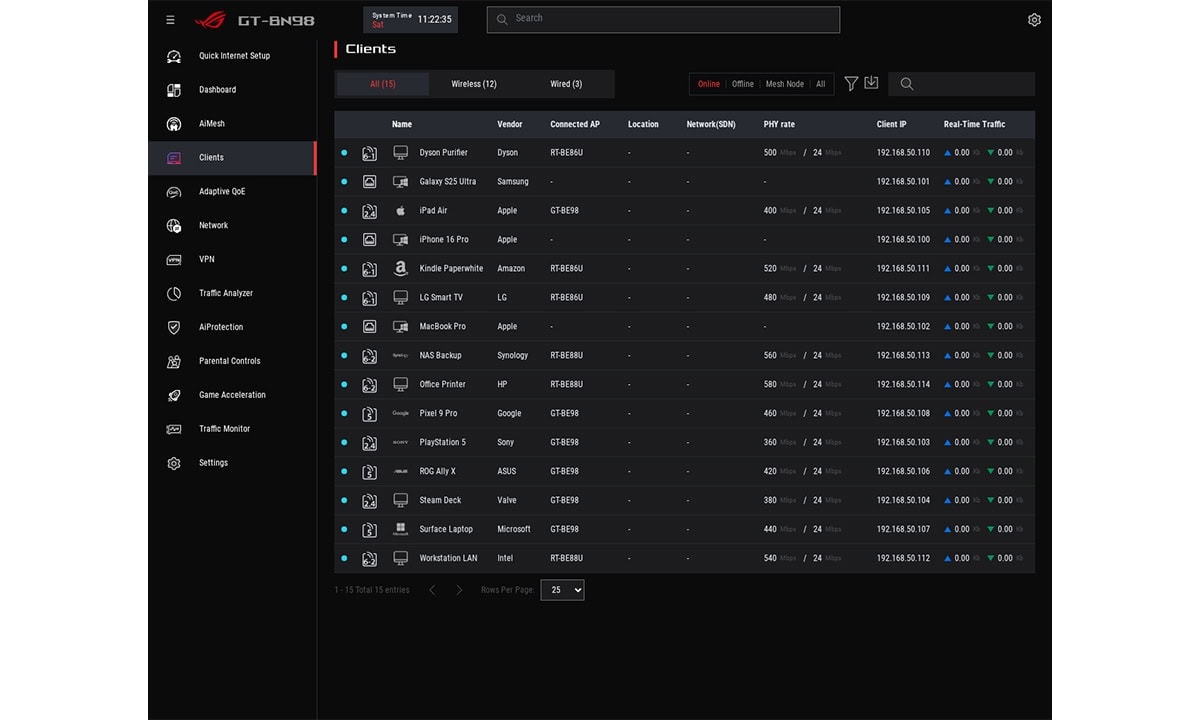Sort by the Name column header
The height and width of the screenshot is (720, 1200).
point(402,125)
